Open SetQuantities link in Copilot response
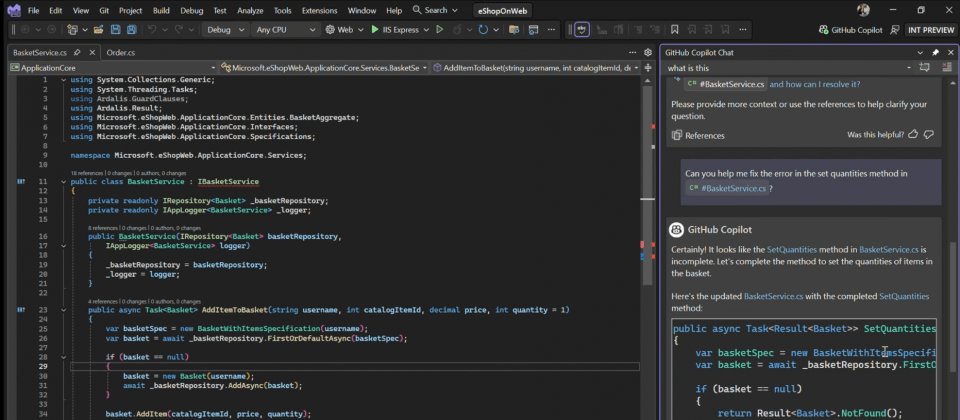The image size is (960, 420). tap(792, 249)
